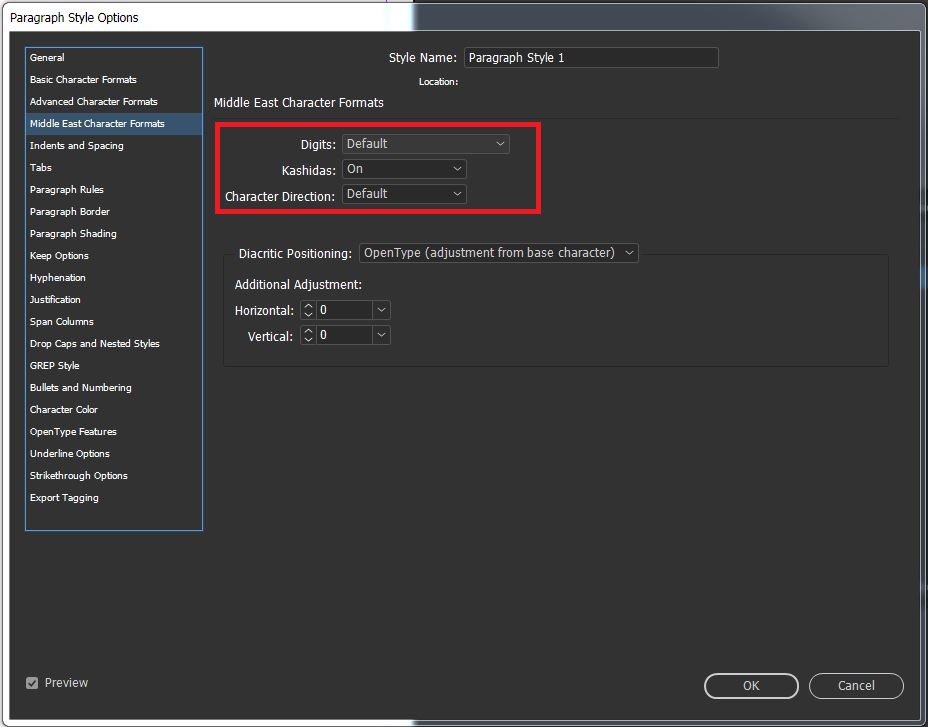Open Span Columns category

point(114,321)
